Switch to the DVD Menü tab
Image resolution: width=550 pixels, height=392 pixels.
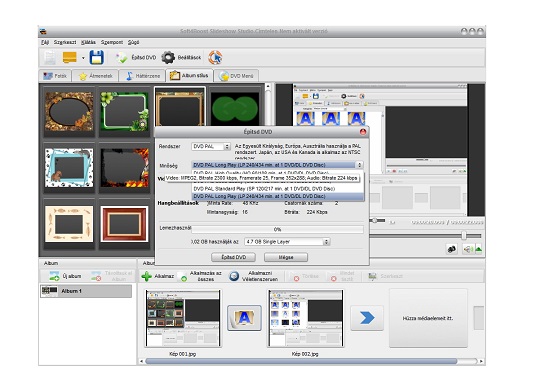tap(237, 76)
